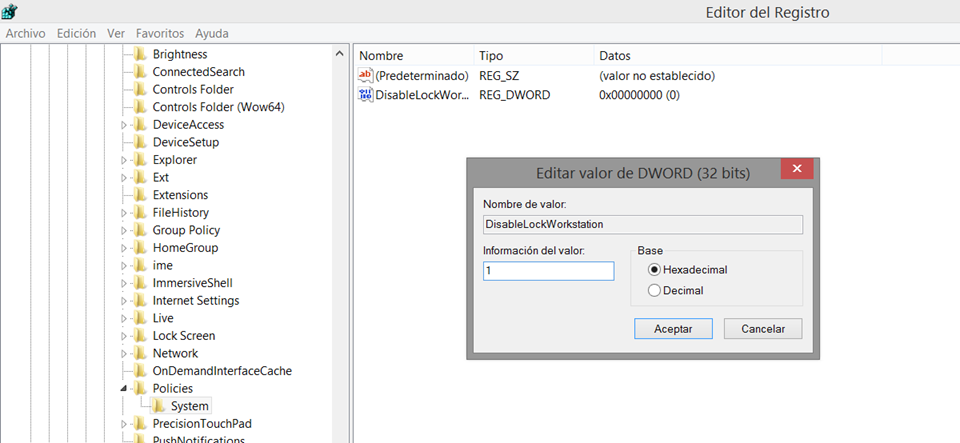Click the string value icon of (Predeterminado)
Viewport: 960px width, 443px height.
[365, 76]
